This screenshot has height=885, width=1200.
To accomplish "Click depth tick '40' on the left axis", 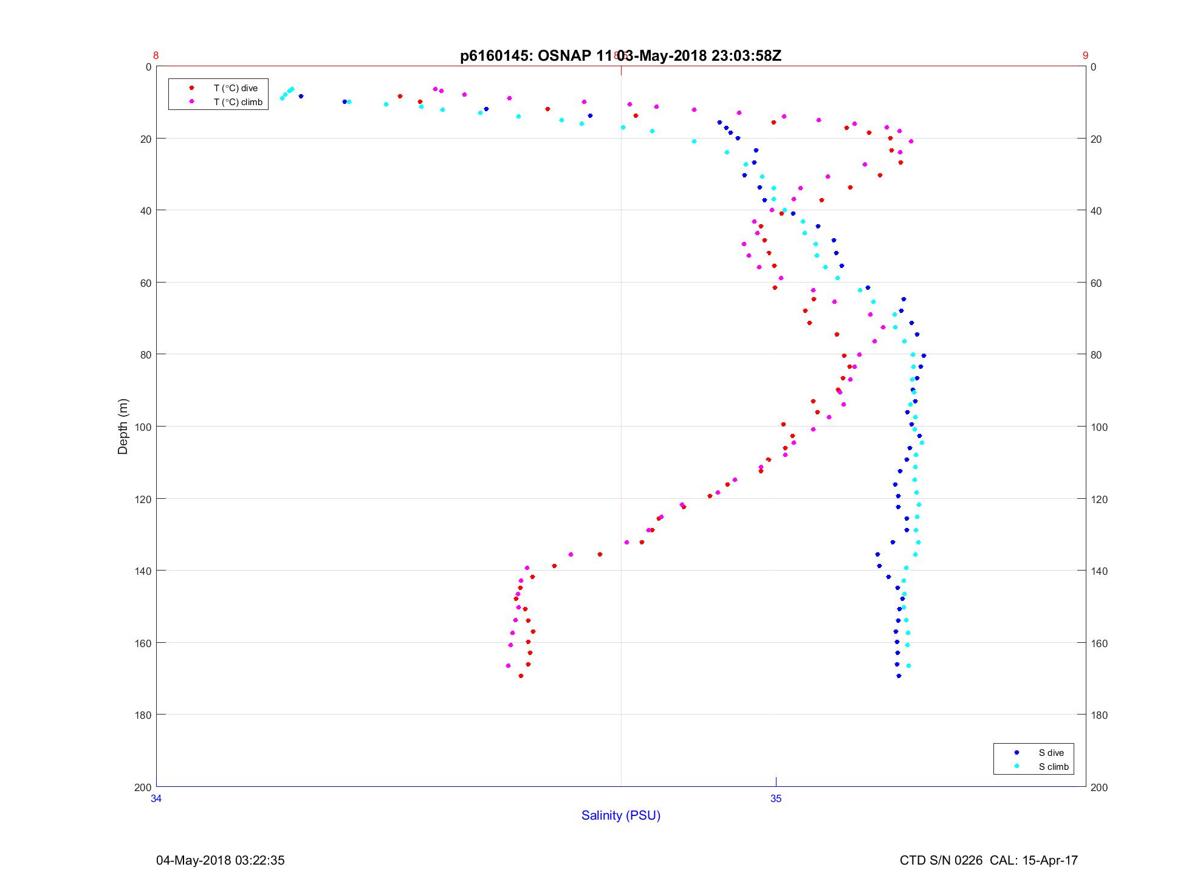I will [144, 211].
